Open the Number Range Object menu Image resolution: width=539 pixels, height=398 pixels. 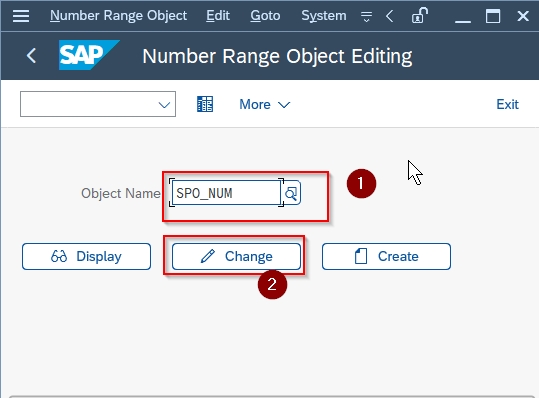click(118, 16)
